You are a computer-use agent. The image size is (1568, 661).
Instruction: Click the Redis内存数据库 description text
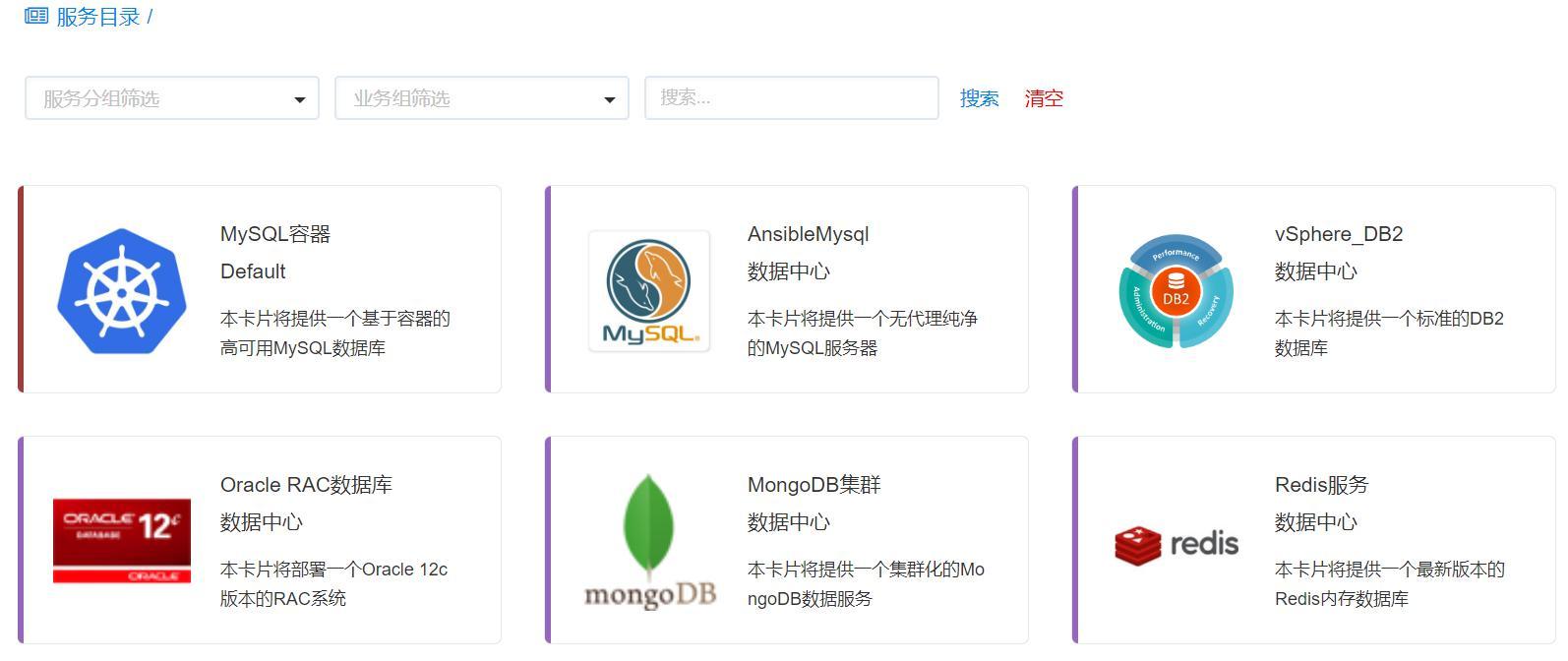coord(1390,584)
